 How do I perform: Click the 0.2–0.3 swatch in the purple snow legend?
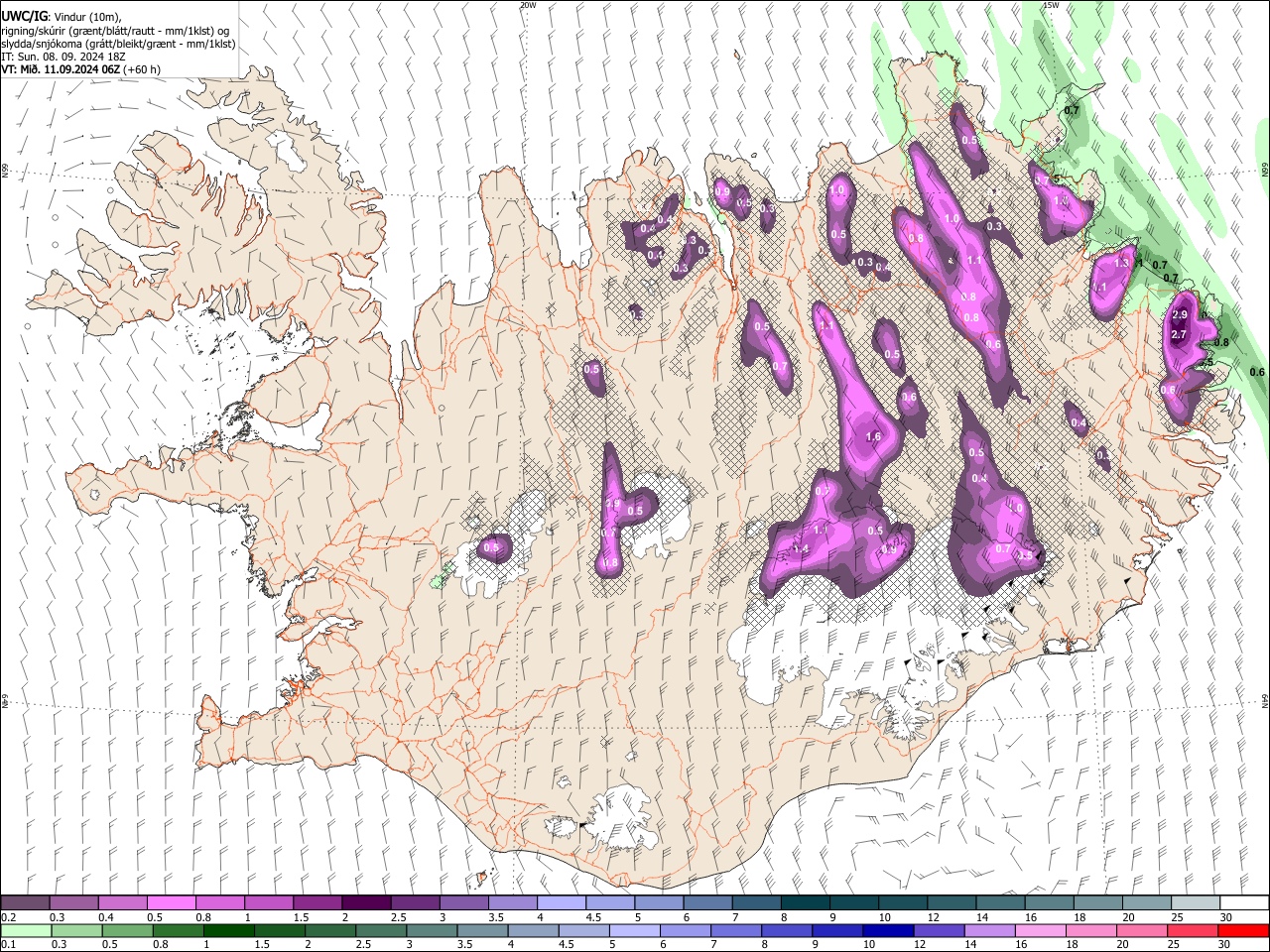(x=26, y=903)
